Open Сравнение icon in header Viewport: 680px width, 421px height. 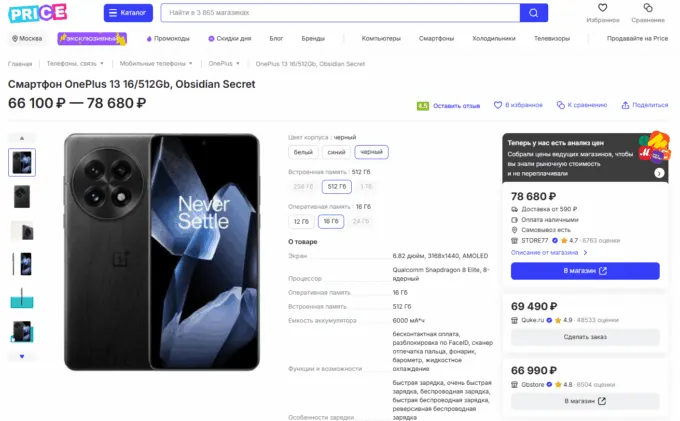pyautogui.click(x=647, y=8)
